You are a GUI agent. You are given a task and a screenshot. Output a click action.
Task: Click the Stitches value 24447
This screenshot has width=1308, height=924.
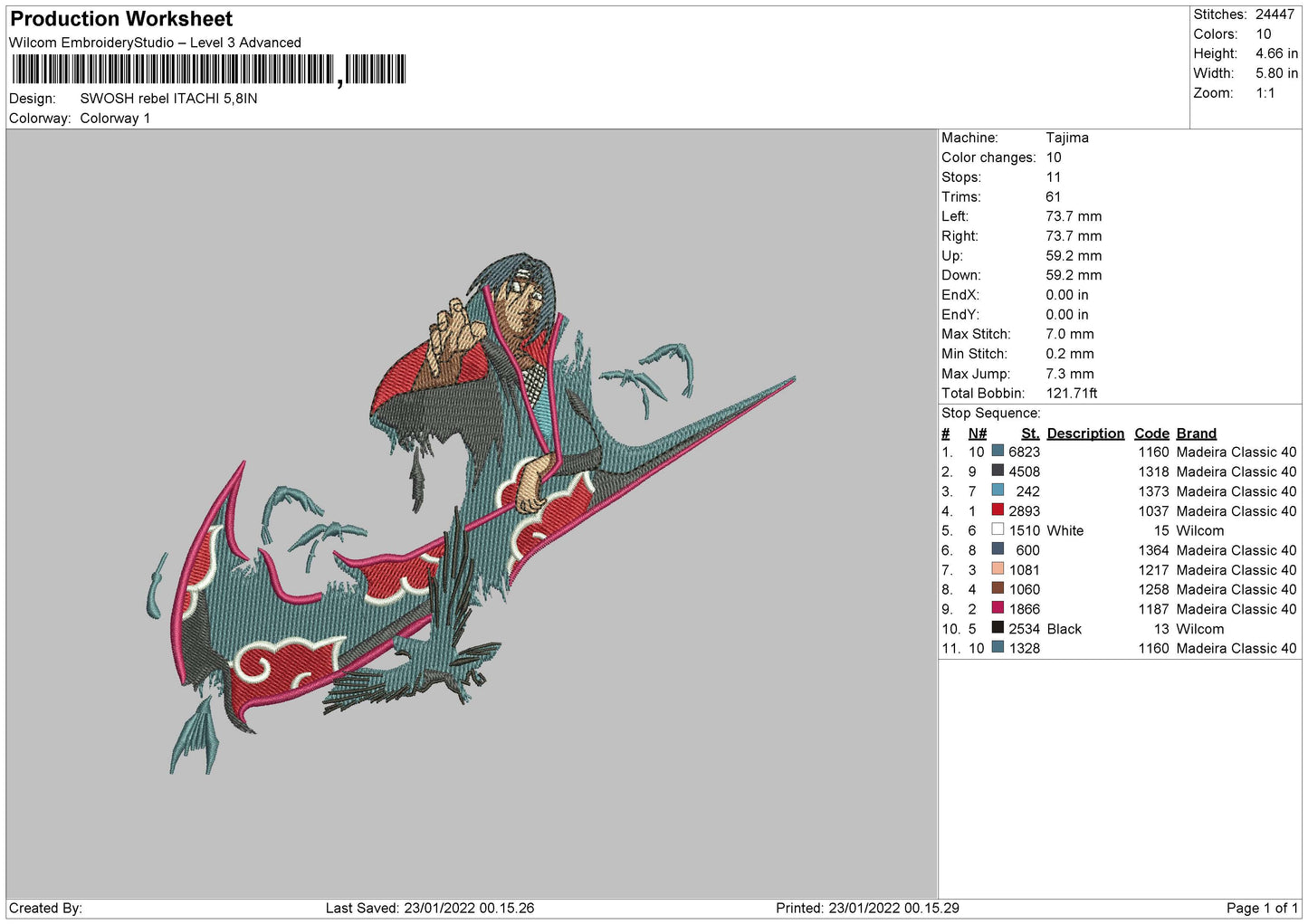pyautogui.click(x=1275, y=14)
